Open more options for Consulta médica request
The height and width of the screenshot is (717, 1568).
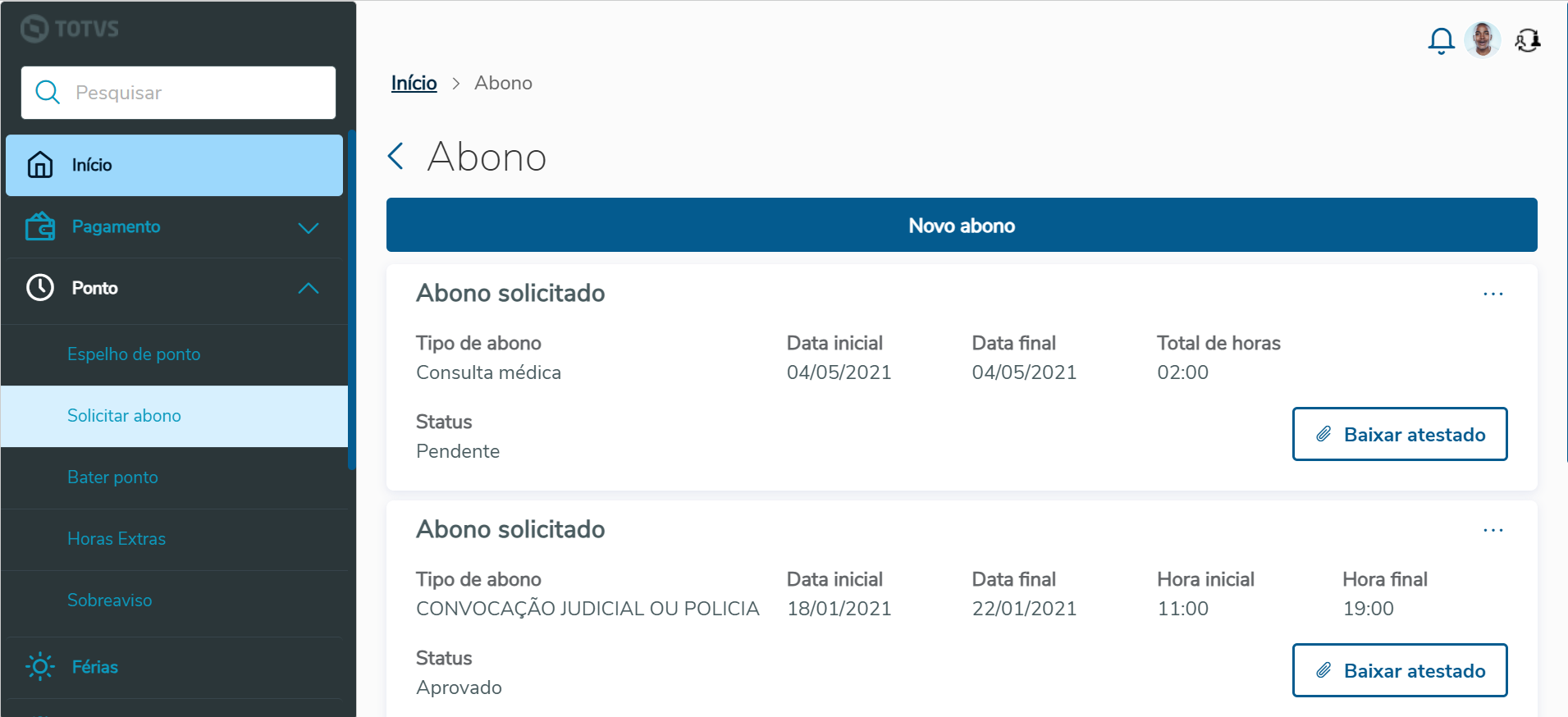point(1493,294)
